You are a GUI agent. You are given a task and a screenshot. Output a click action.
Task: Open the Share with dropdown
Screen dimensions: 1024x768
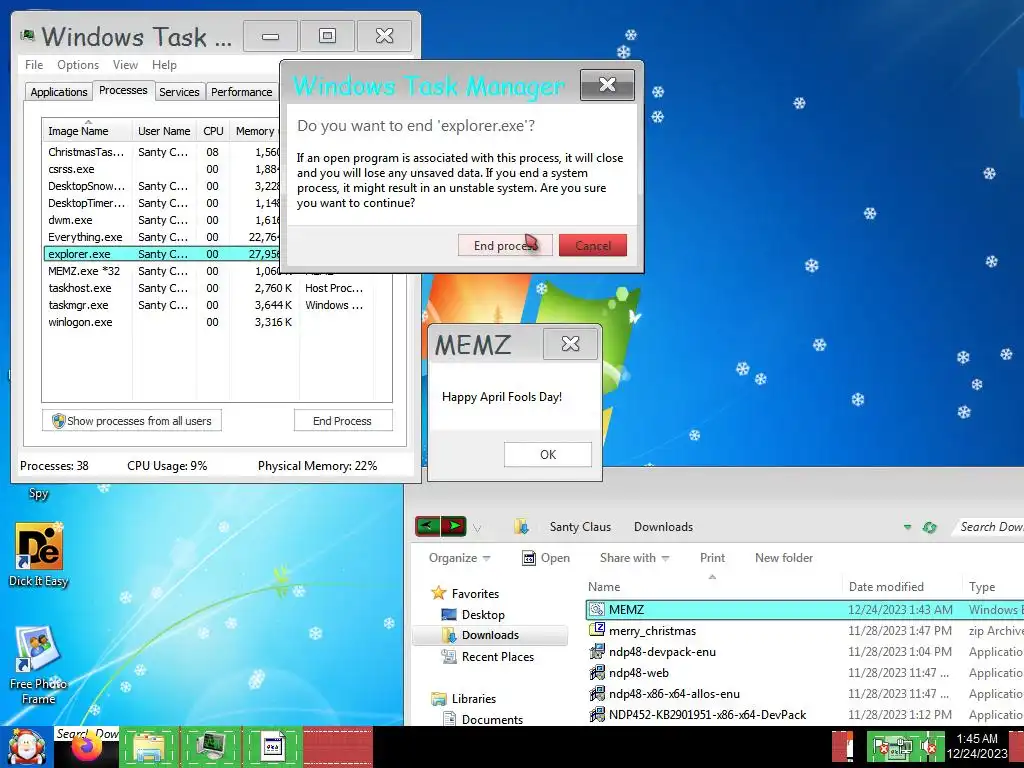tap(634, 558)
